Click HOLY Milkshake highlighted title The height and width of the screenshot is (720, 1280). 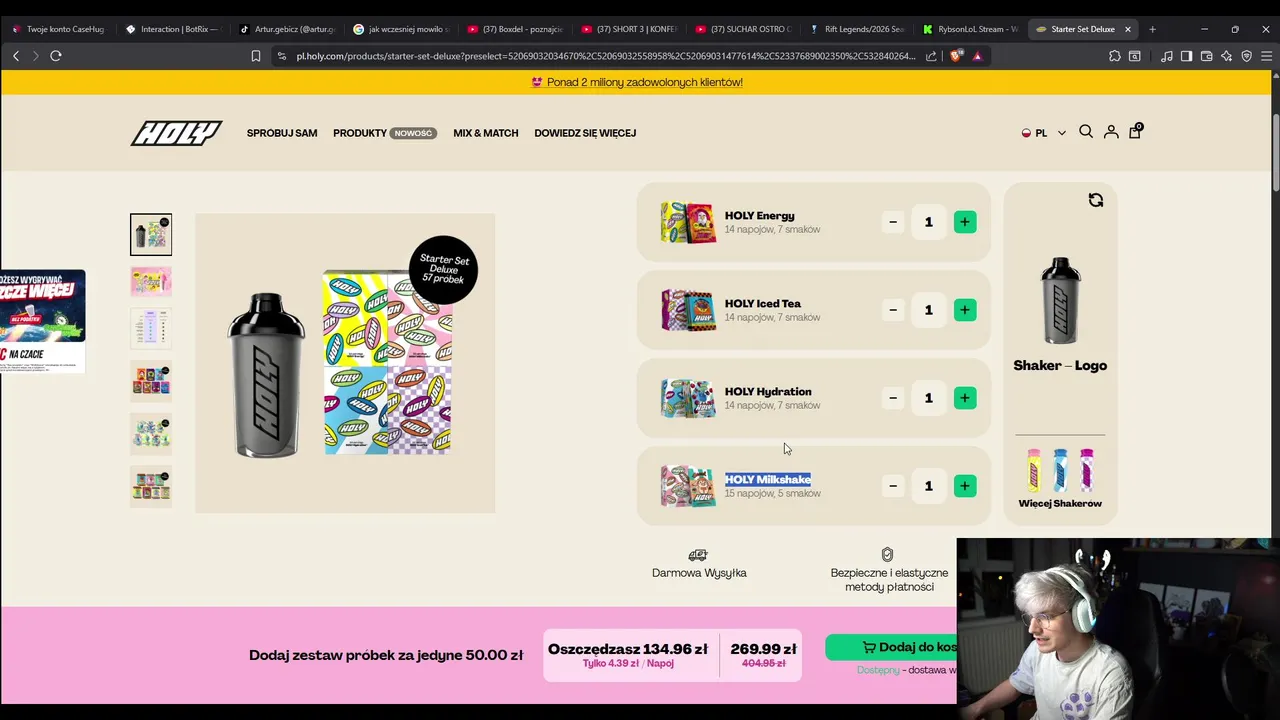tap(768, 480)
